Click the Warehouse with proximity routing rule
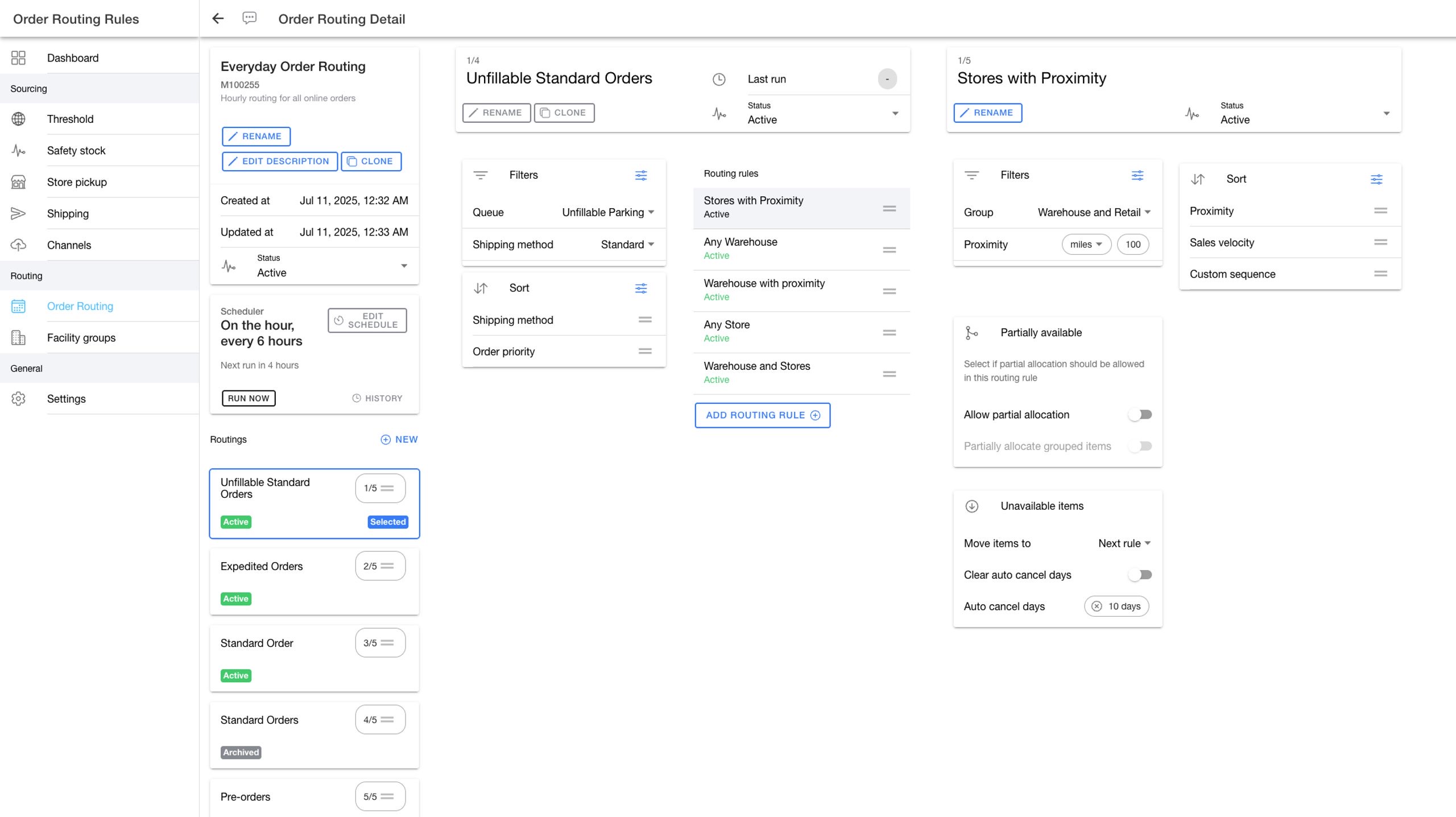 click(801, 291)
